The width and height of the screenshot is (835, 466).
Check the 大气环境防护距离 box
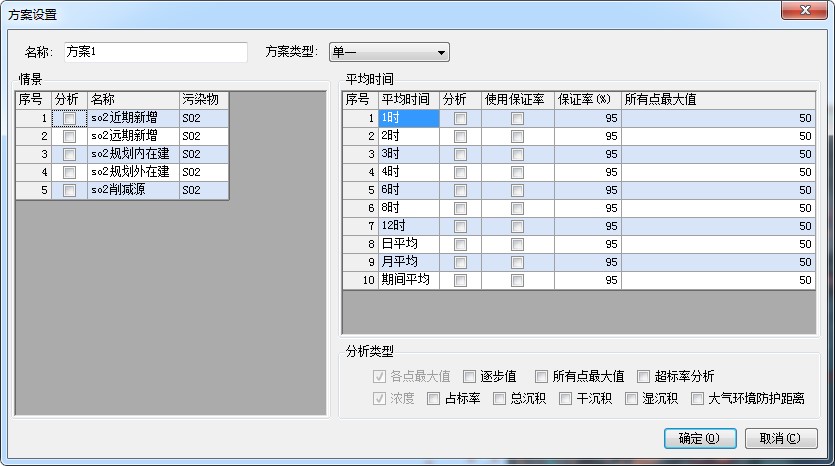698,399
